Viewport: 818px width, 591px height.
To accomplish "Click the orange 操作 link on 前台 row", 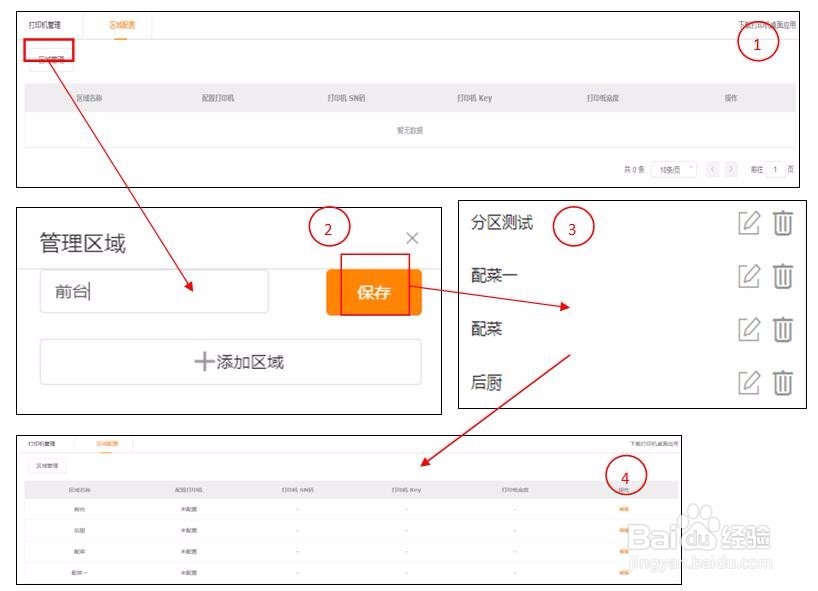I will (623, 508).
